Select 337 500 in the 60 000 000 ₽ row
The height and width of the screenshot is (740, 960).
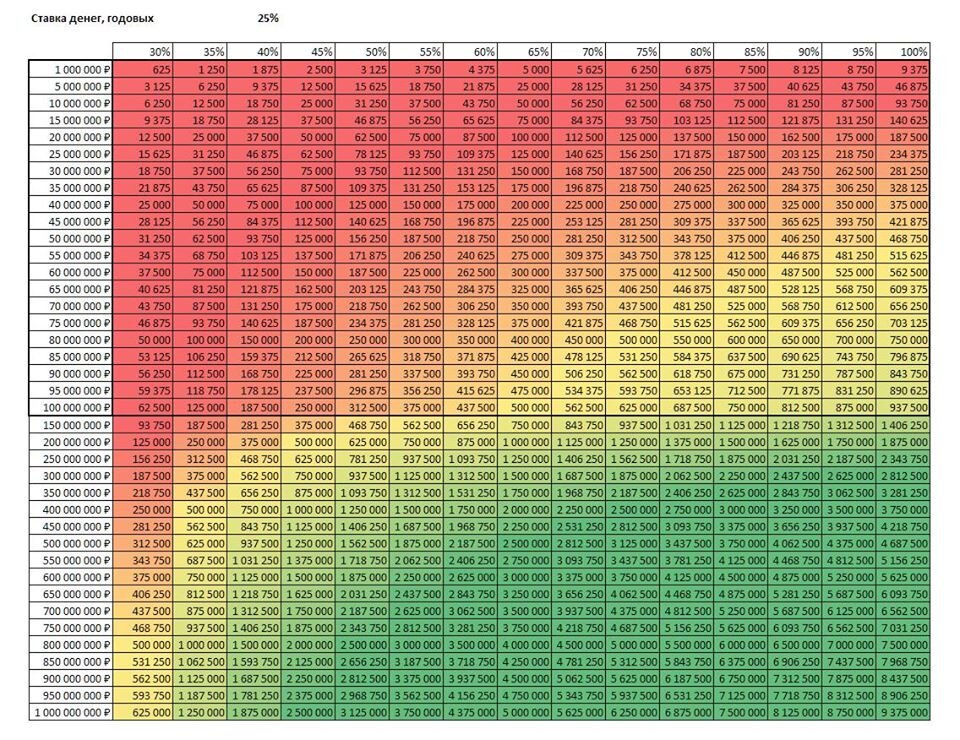(579, 272)
